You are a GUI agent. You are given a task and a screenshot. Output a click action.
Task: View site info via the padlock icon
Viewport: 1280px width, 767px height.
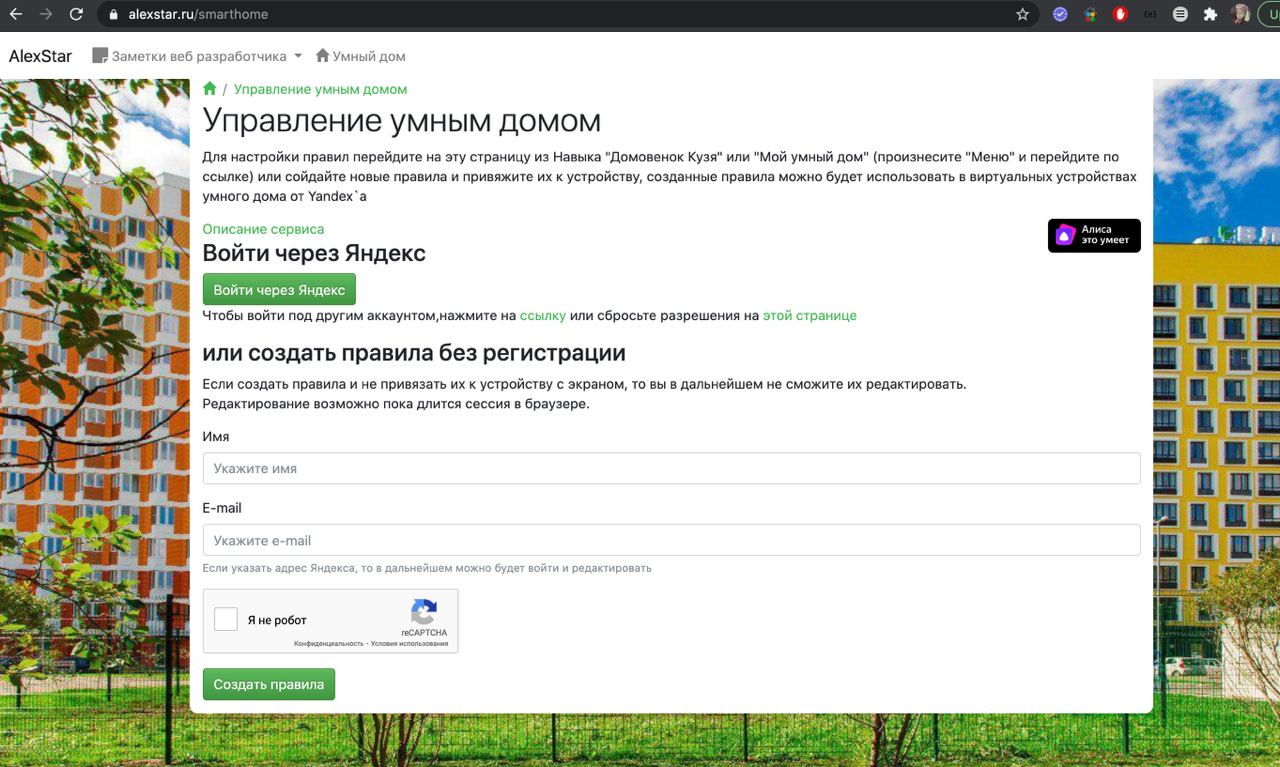[113, 15]
